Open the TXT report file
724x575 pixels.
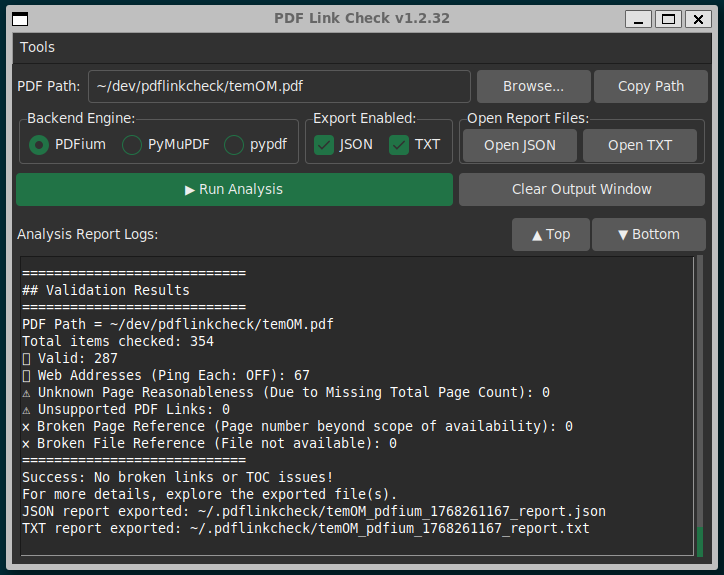click(640, 145)
